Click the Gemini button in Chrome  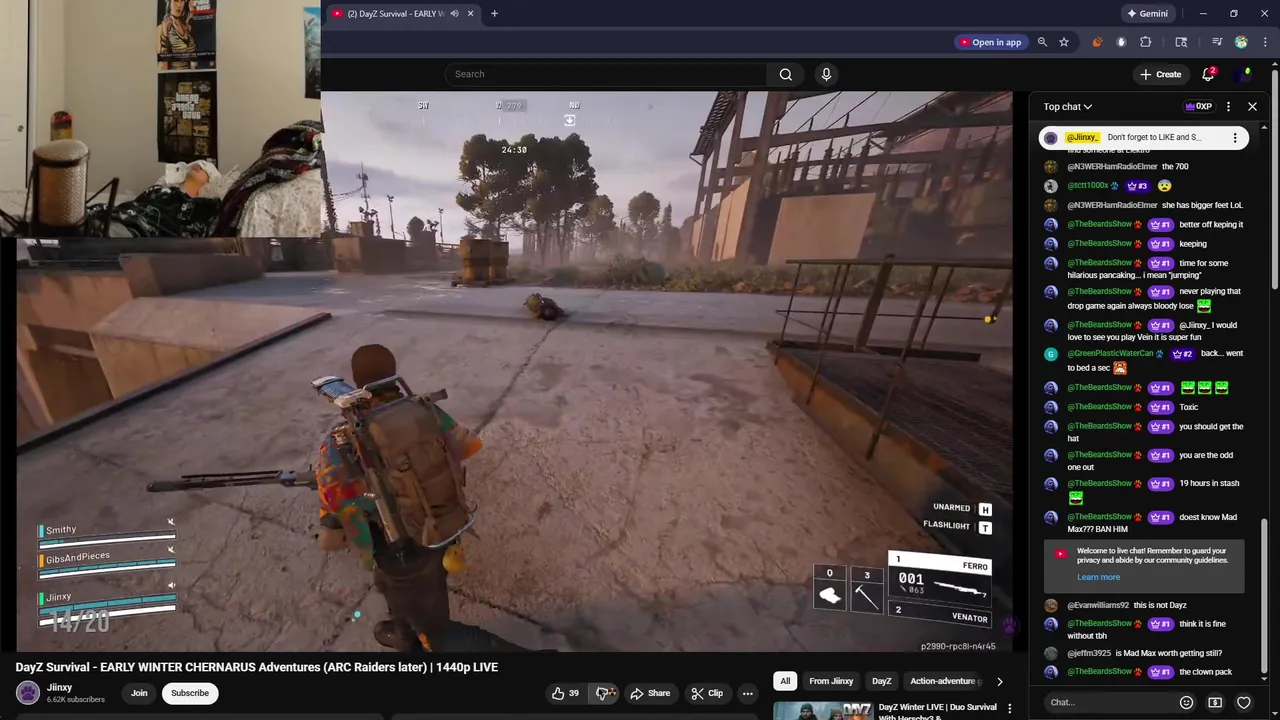(x=1147, y=14)
